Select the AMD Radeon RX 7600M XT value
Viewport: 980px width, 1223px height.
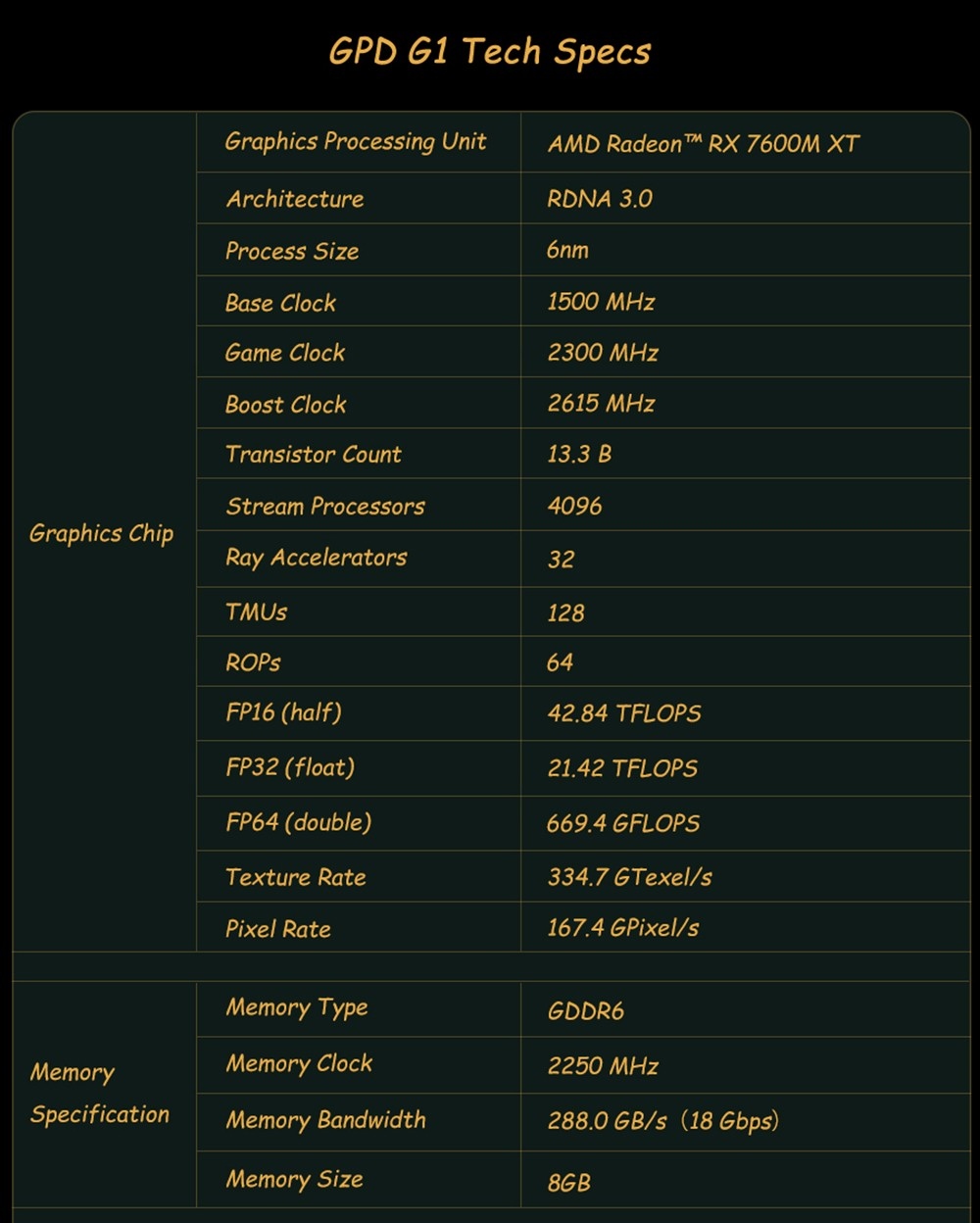point(703,144)
